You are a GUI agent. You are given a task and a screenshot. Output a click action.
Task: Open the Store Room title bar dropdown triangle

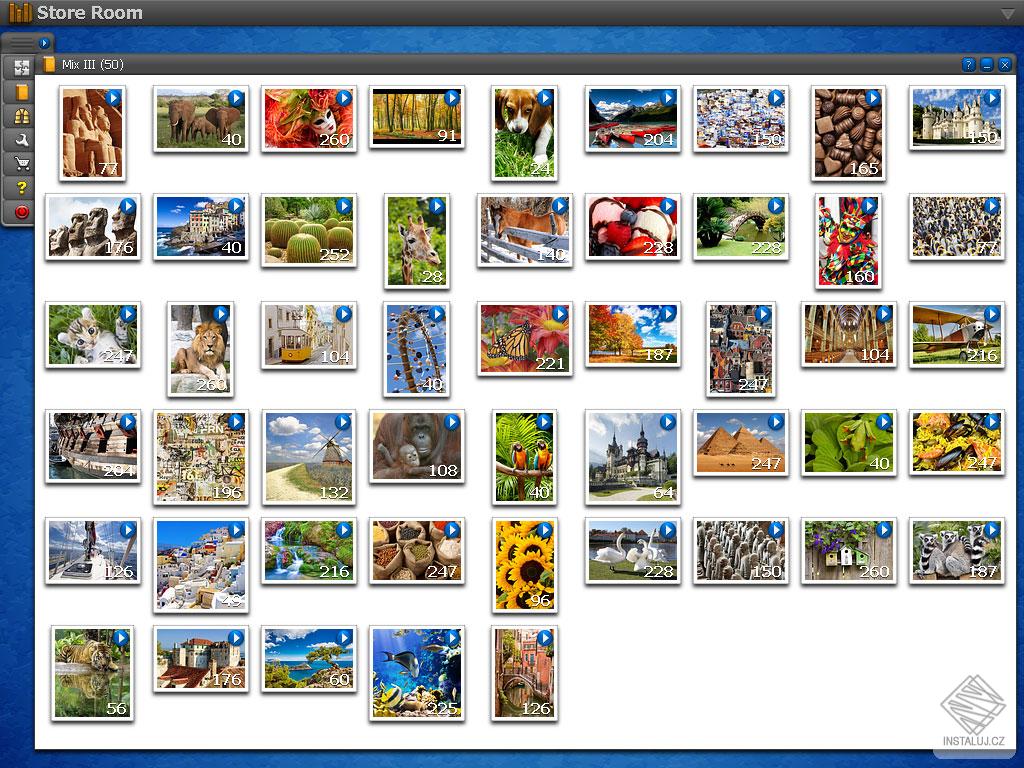click(1008, 13)
